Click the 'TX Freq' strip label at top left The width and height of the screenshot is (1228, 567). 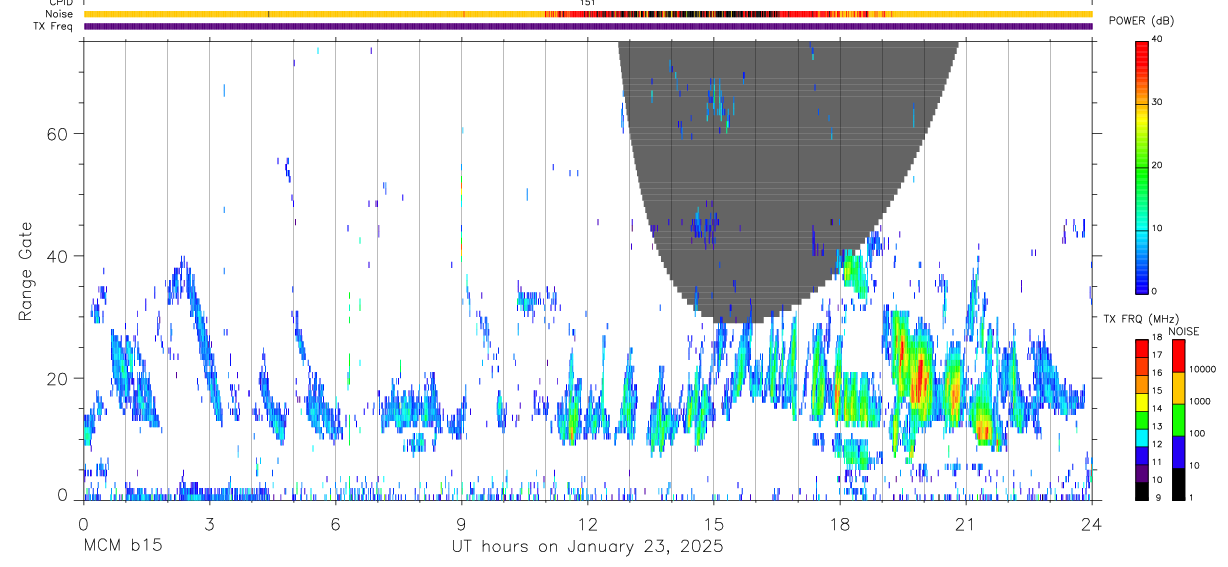coord(53,26)
